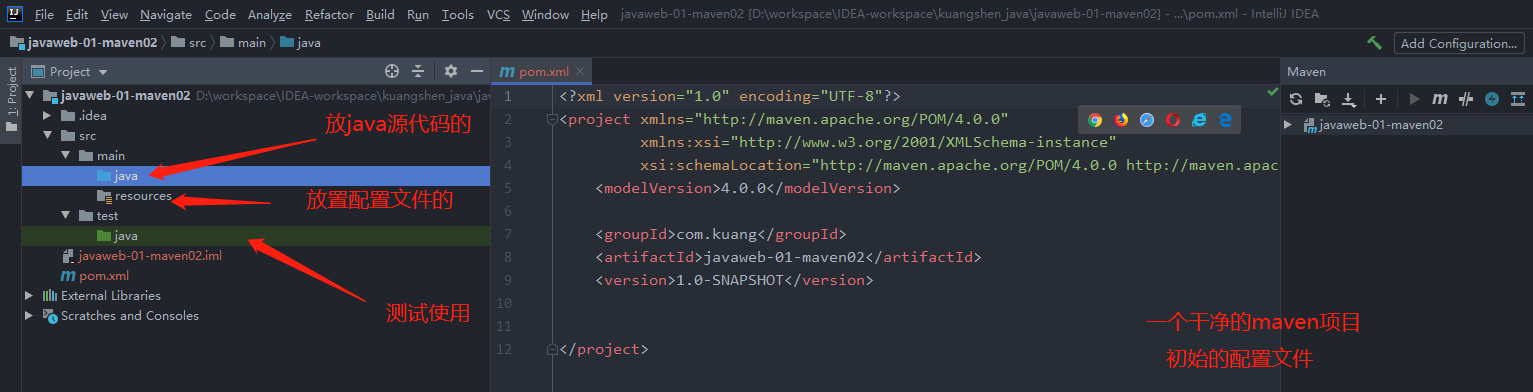Screen dimensions: 1533x392
Task: Open the Help menu
Action: coord(594,15)
